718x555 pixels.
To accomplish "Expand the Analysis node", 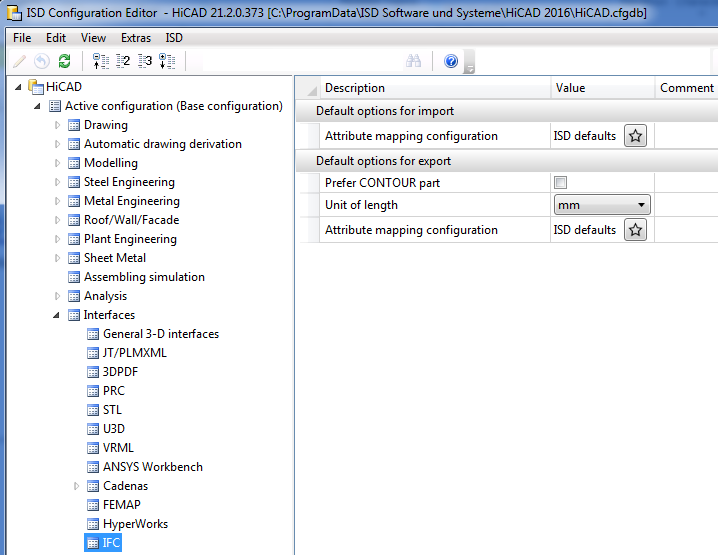I will 57,296.
